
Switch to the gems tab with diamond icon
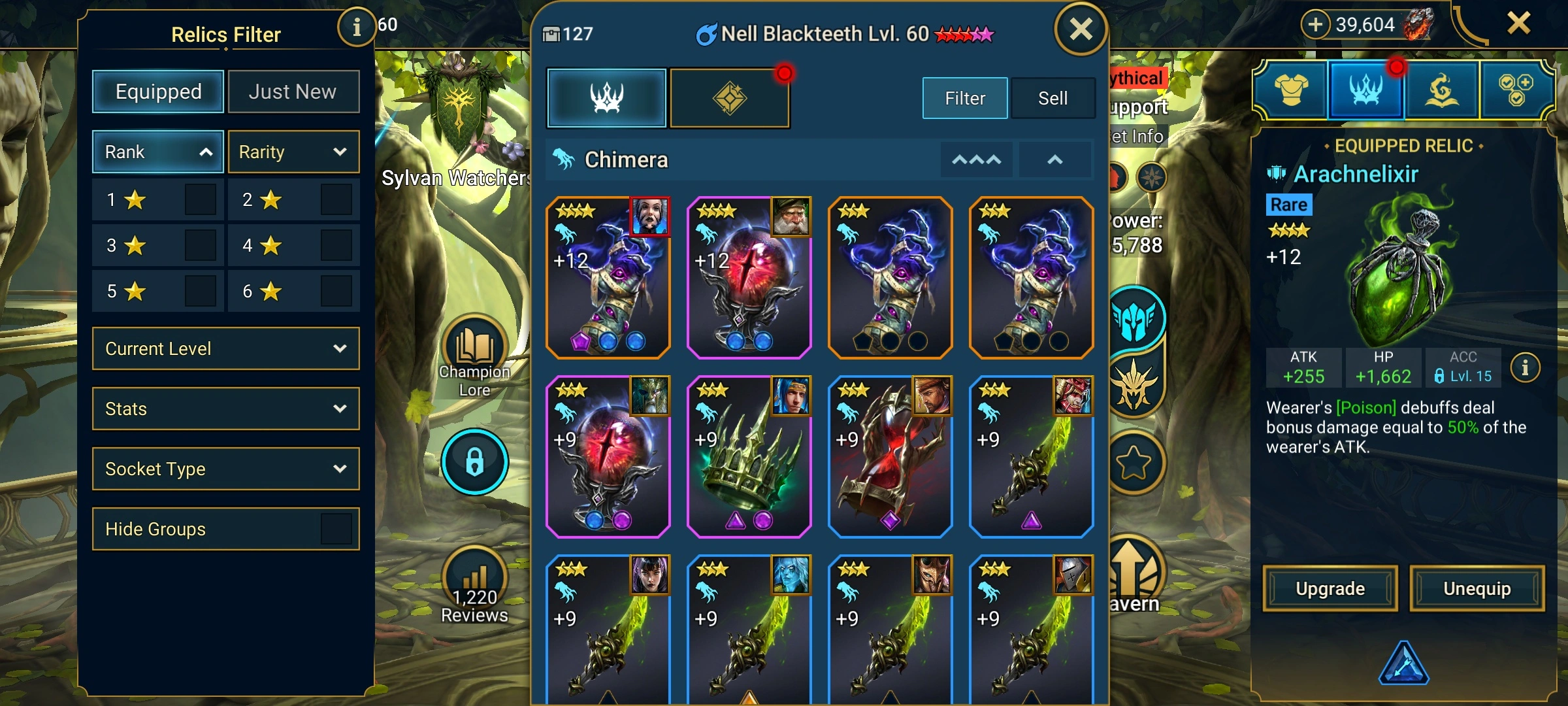coord(730,98)
